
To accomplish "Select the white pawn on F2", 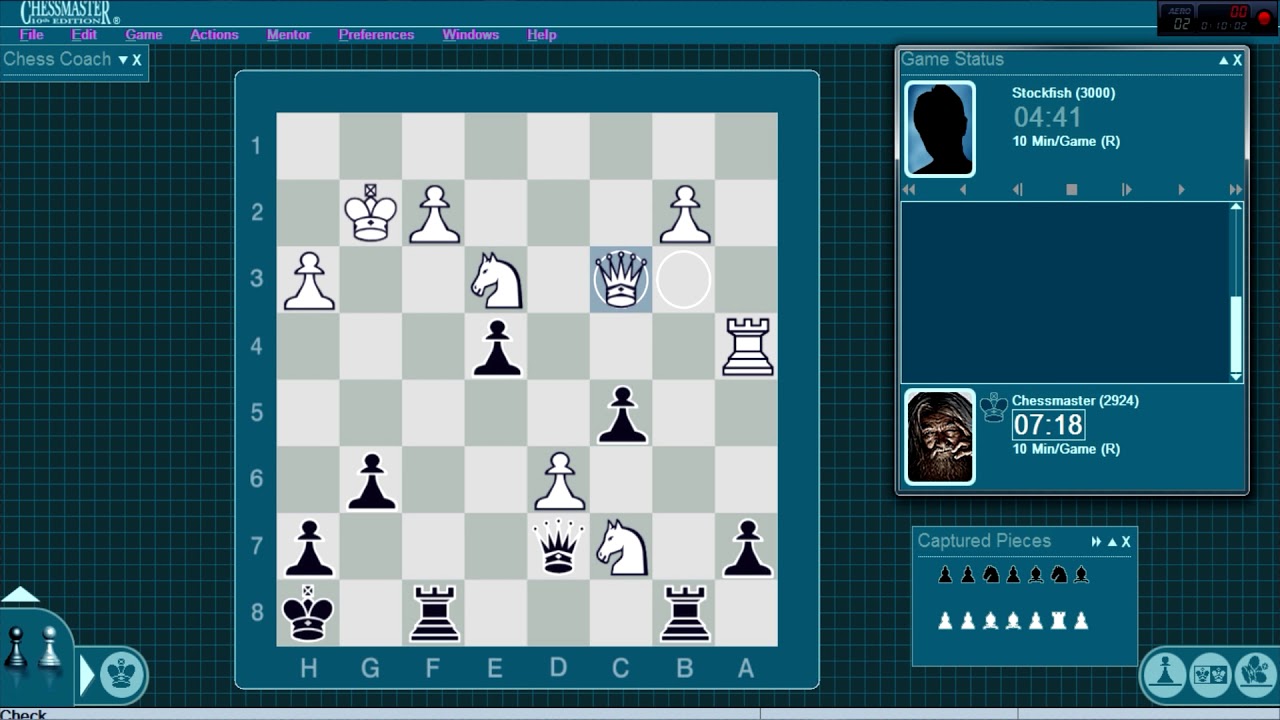I will click(x=434, y=213).
